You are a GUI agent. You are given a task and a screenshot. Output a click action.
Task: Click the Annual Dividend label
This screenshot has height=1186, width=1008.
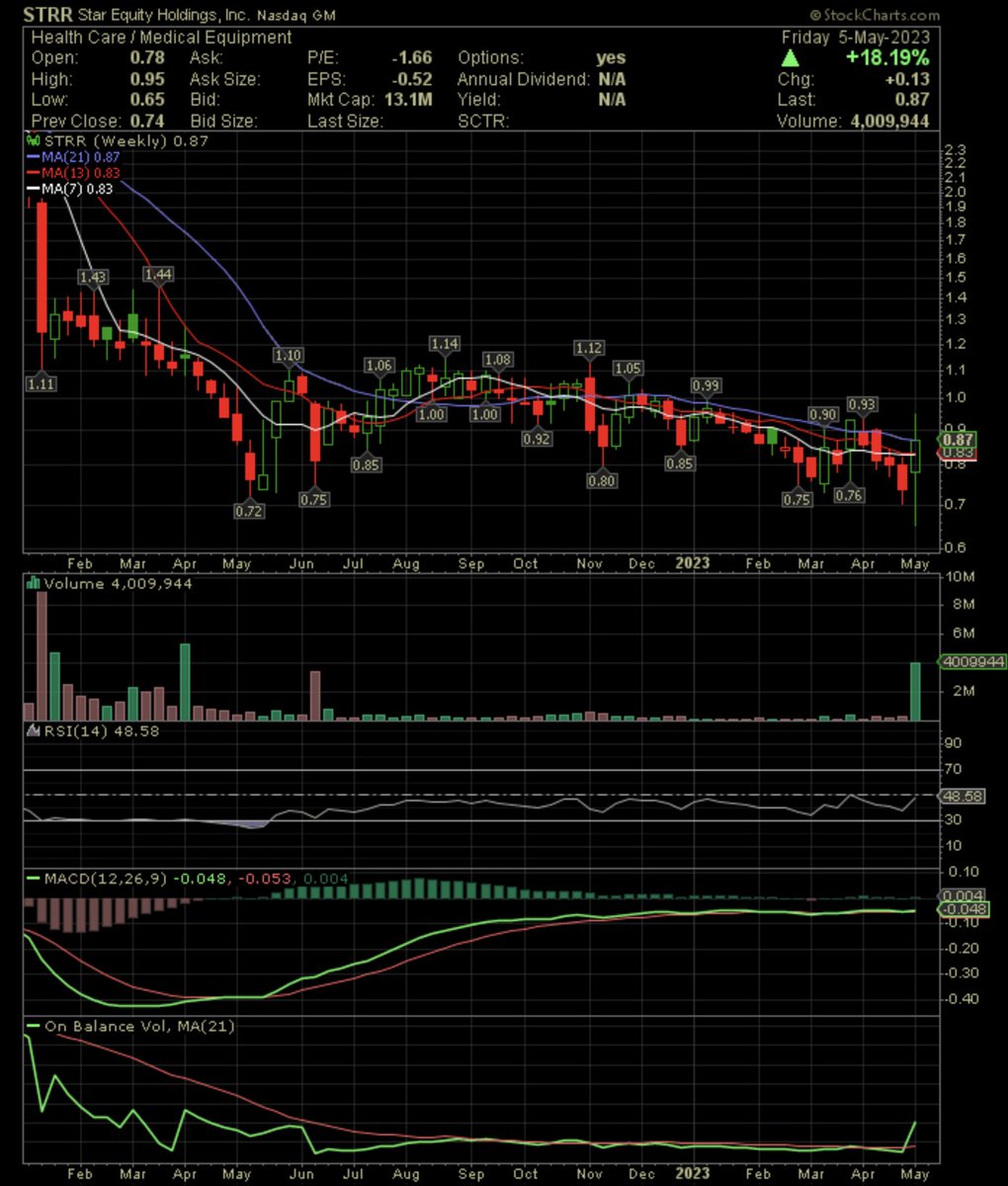click(x=523, y=79)
